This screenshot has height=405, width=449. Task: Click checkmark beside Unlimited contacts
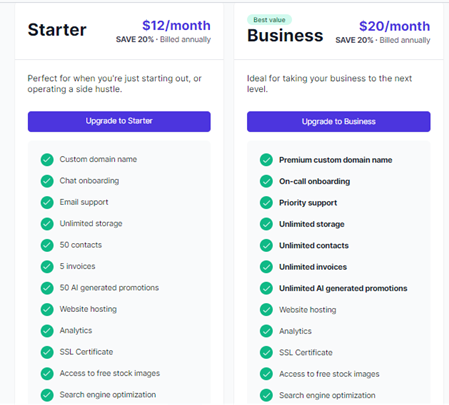tap(266, 245)
